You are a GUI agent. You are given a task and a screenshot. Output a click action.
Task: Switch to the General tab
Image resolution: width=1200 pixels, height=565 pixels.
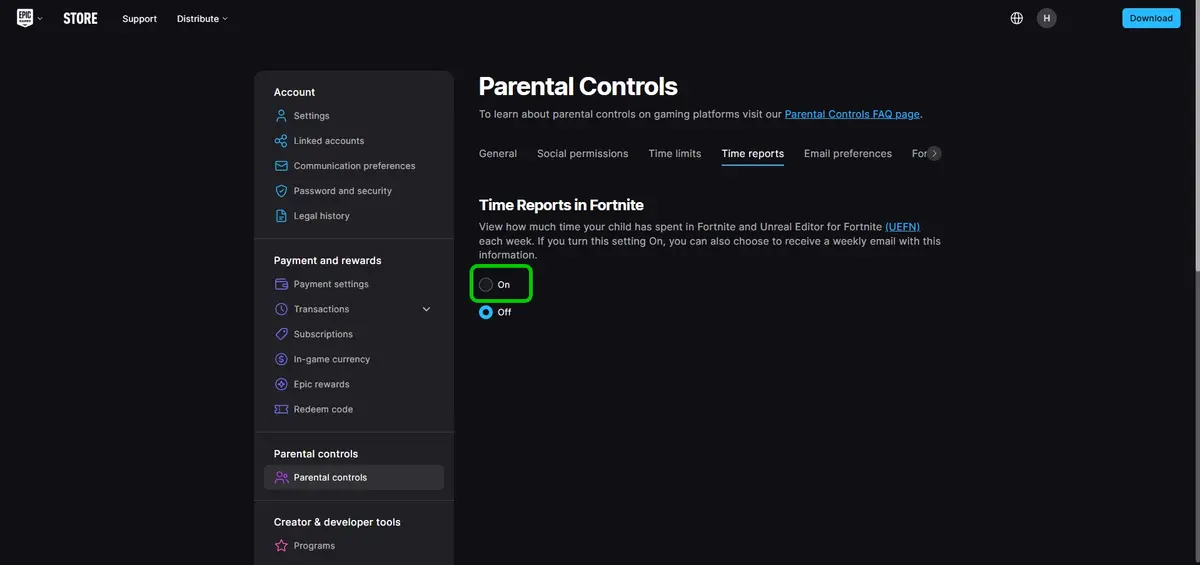498,154
